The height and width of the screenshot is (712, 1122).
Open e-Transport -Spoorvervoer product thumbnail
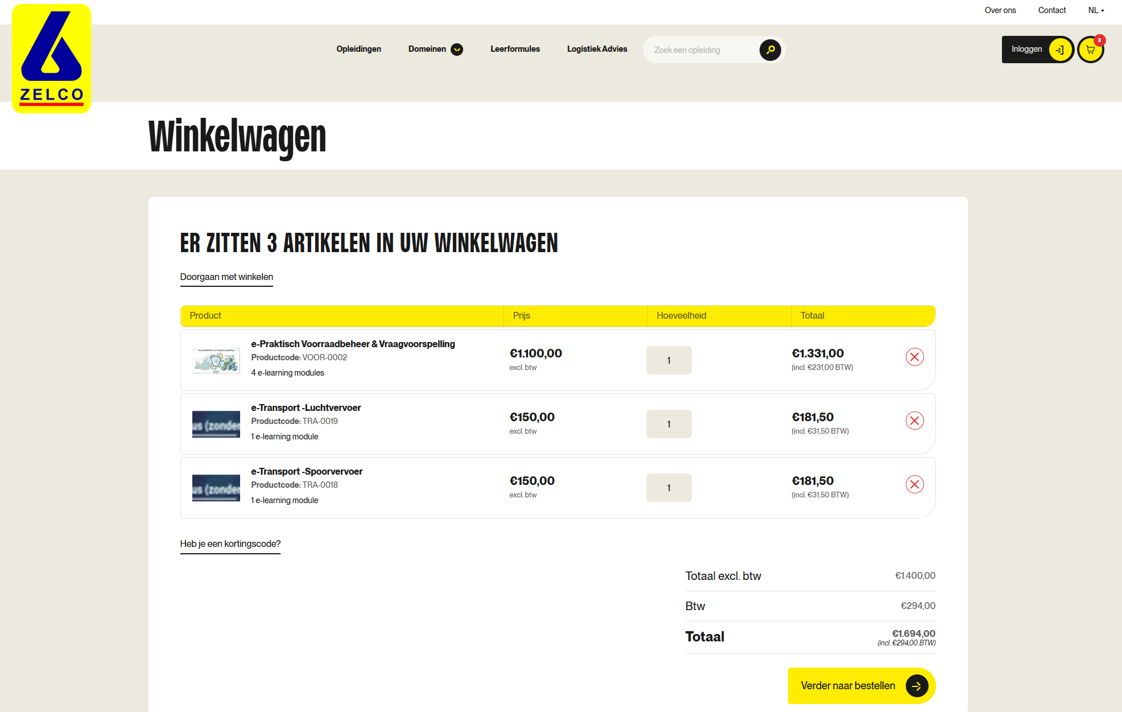(216, 488)
